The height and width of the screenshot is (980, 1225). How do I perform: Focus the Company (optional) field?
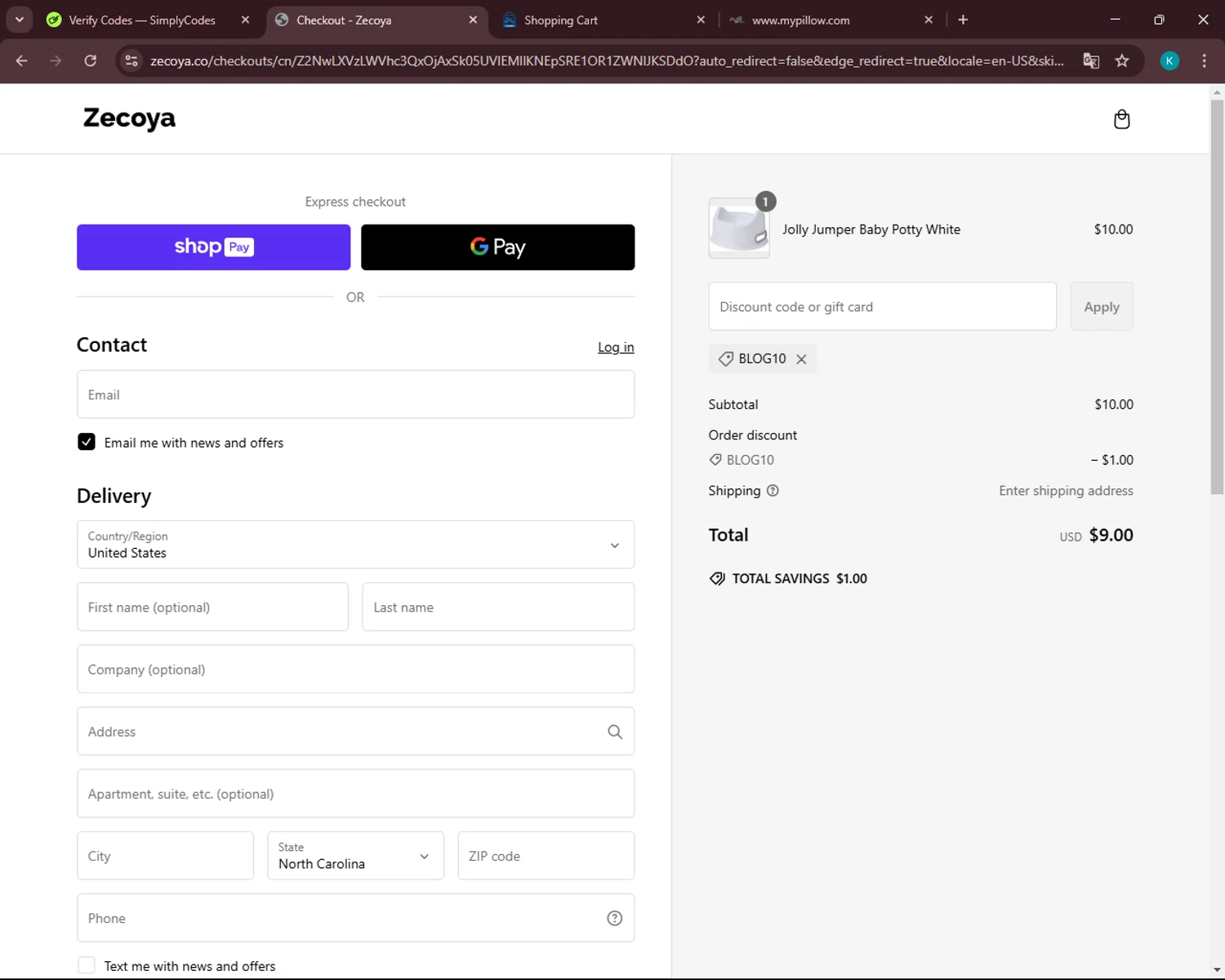click(x=355, y=669)
